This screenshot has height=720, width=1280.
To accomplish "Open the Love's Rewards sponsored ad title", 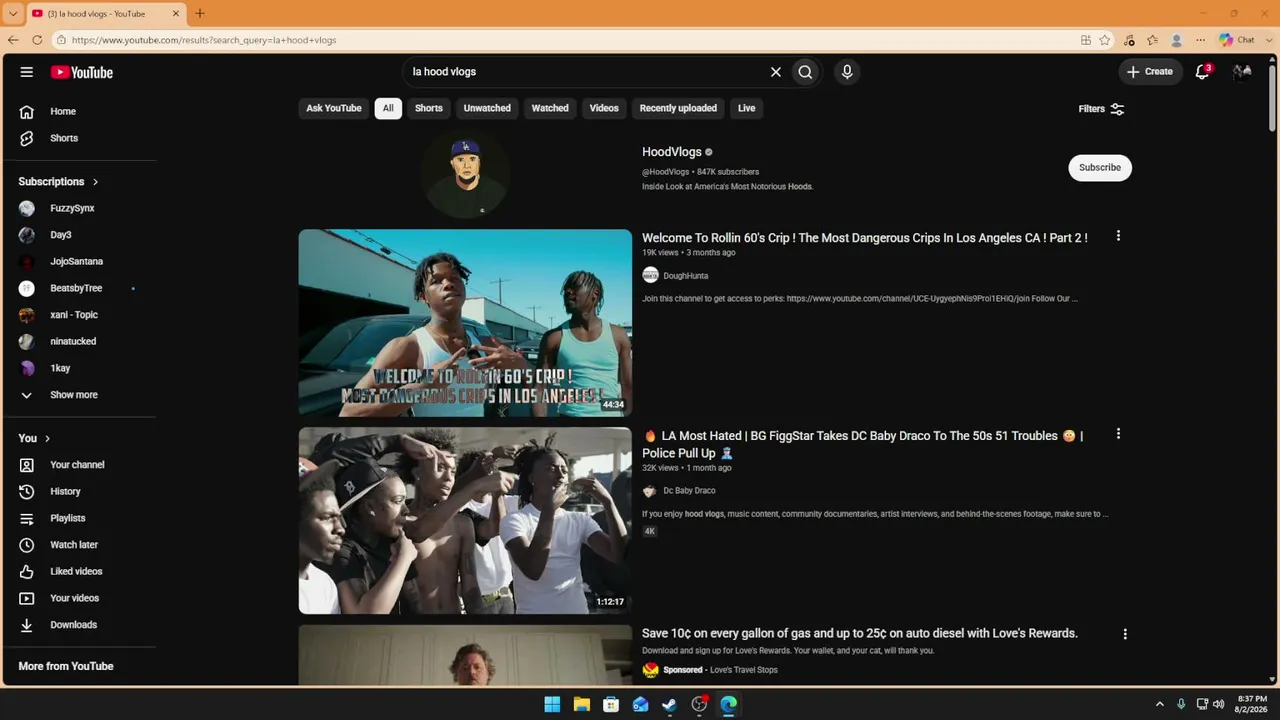I will [860, 633].
